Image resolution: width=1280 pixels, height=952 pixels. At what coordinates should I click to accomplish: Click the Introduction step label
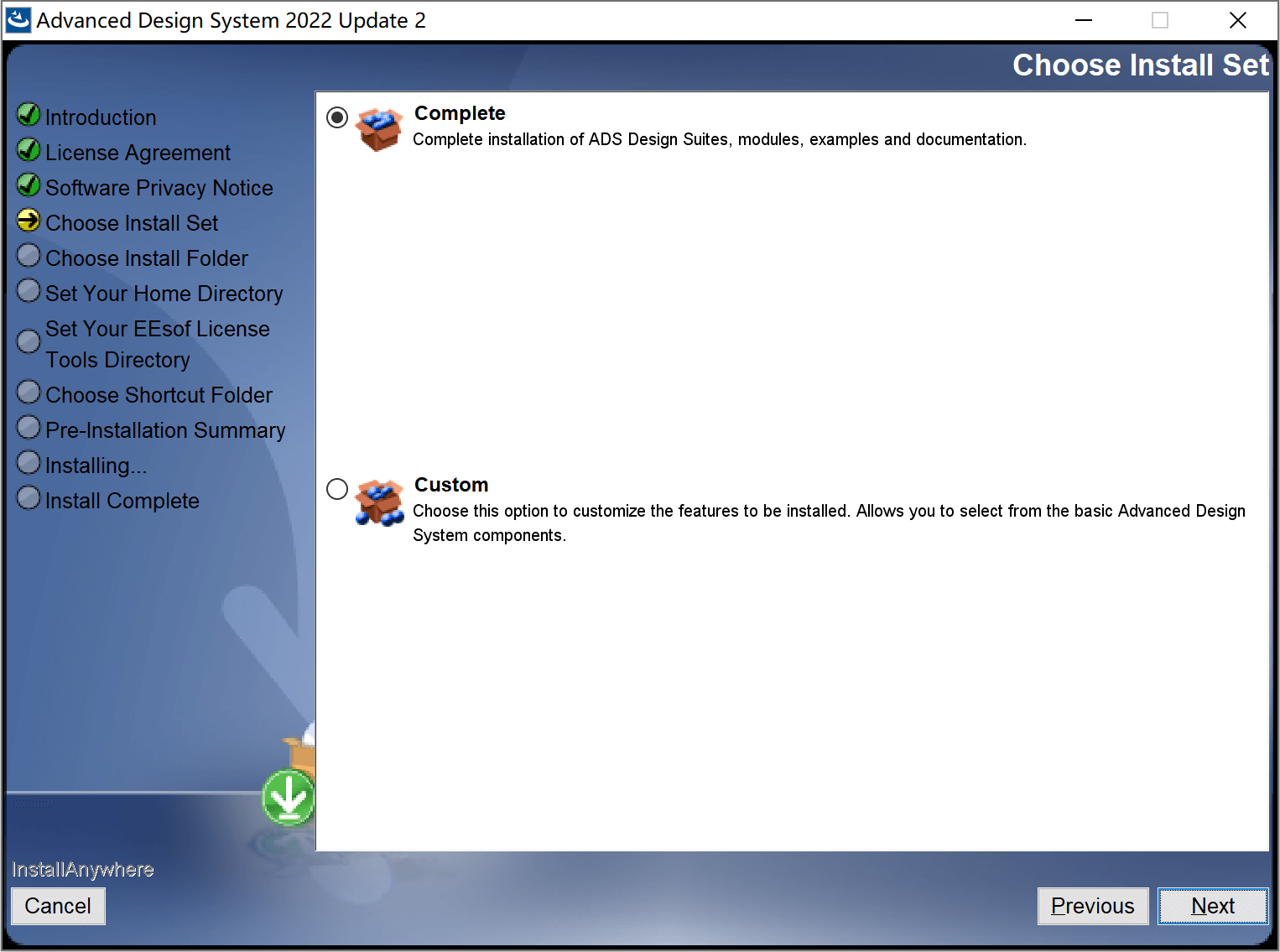tap(101, 117)
